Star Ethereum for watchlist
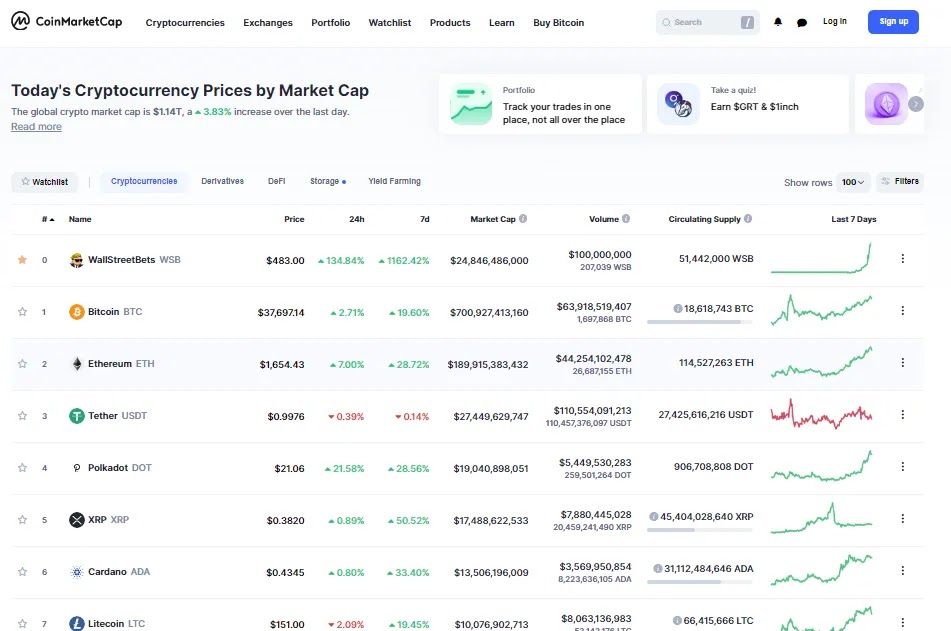The width and height of the screenshot is (951, 631). [22, 364]
